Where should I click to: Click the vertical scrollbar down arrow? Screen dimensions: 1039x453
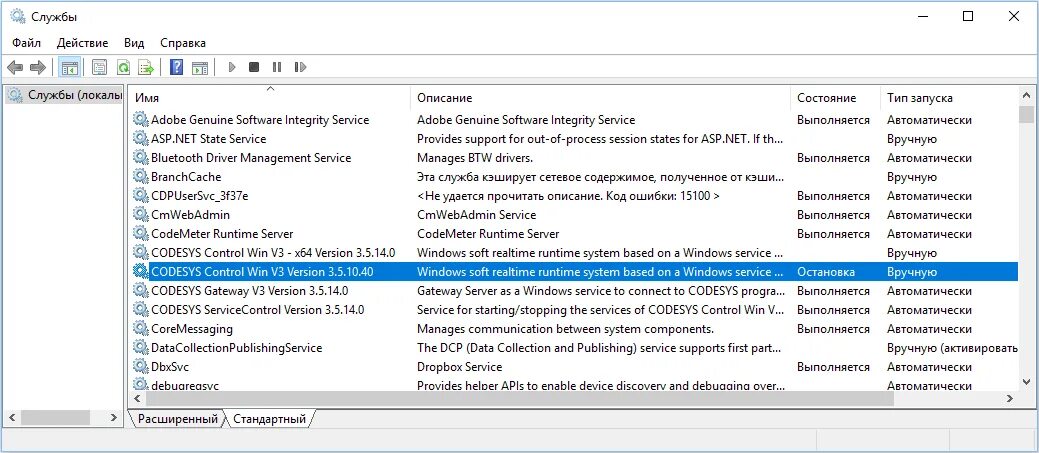(1026, 380)
